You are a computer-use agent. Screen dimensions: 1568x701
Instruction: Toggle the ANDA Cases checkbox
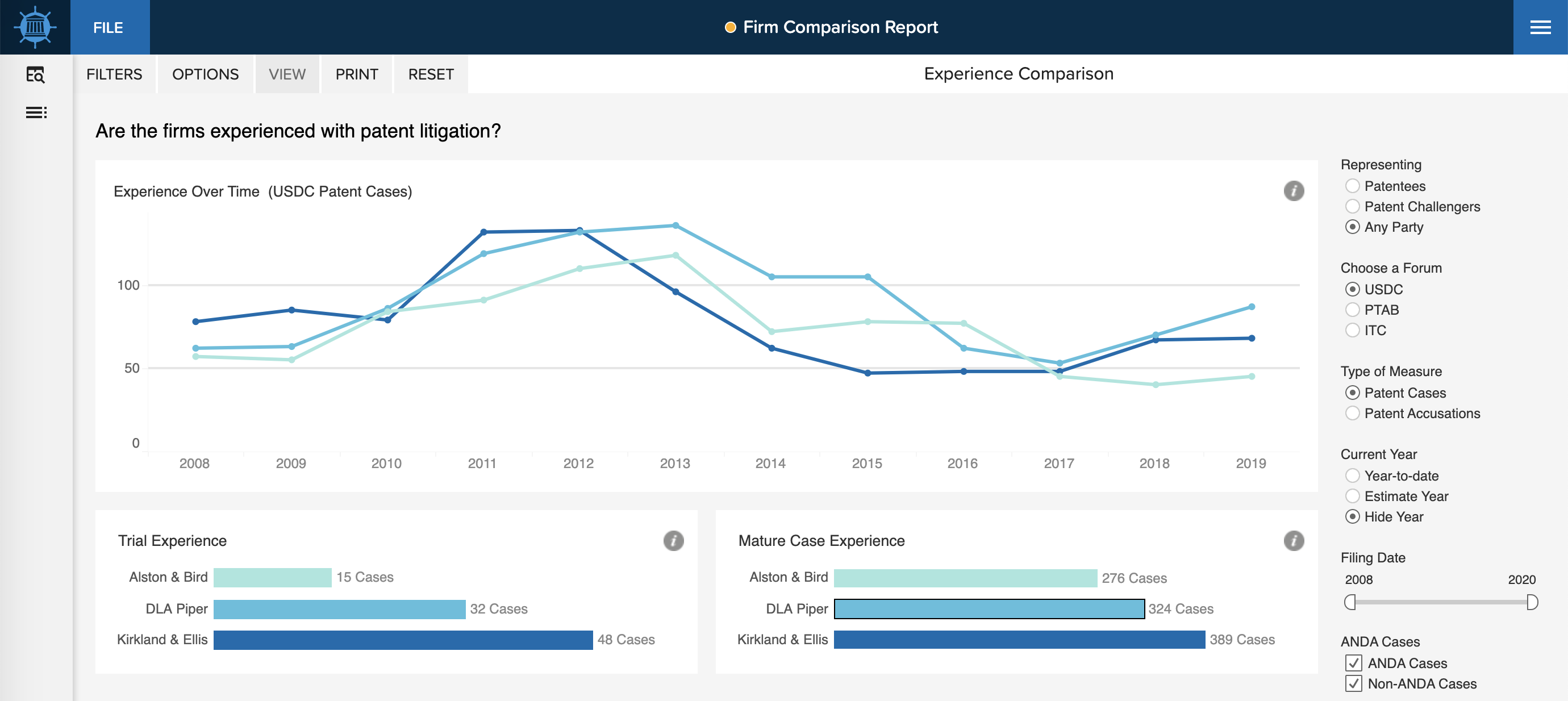coord(1354,663)
